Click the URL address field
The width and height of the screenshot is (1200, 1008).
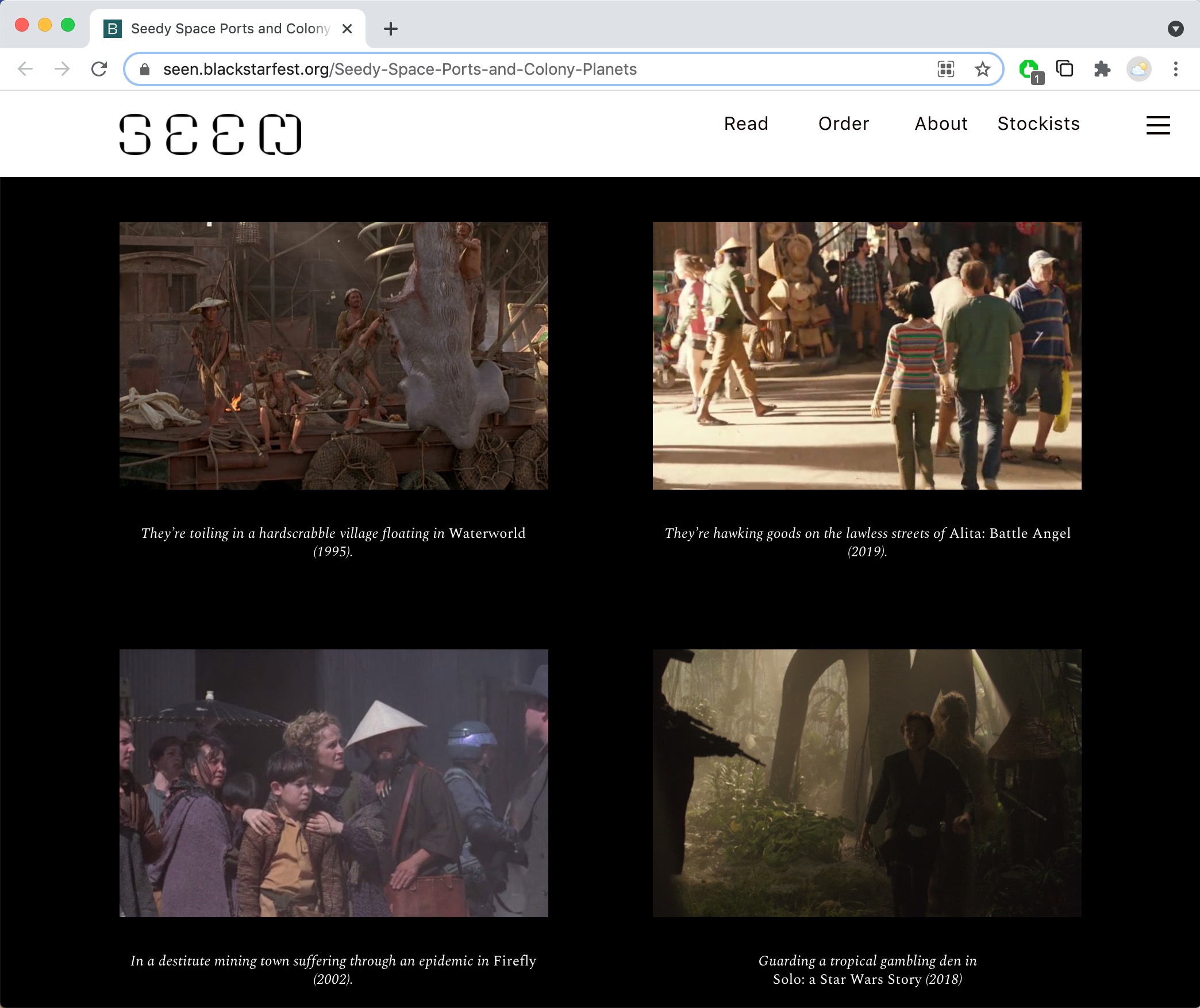(x=517, y=70)
